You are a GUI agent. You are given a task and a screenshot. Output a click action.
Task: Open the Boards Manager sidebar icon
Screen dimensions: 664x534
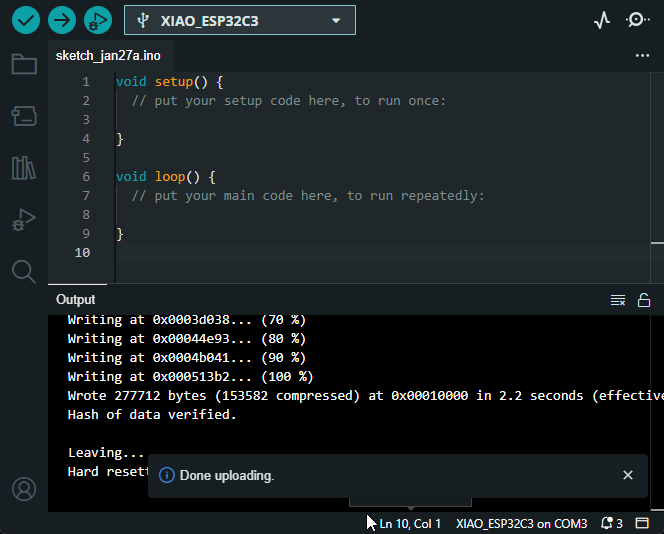tap(24, 117)
